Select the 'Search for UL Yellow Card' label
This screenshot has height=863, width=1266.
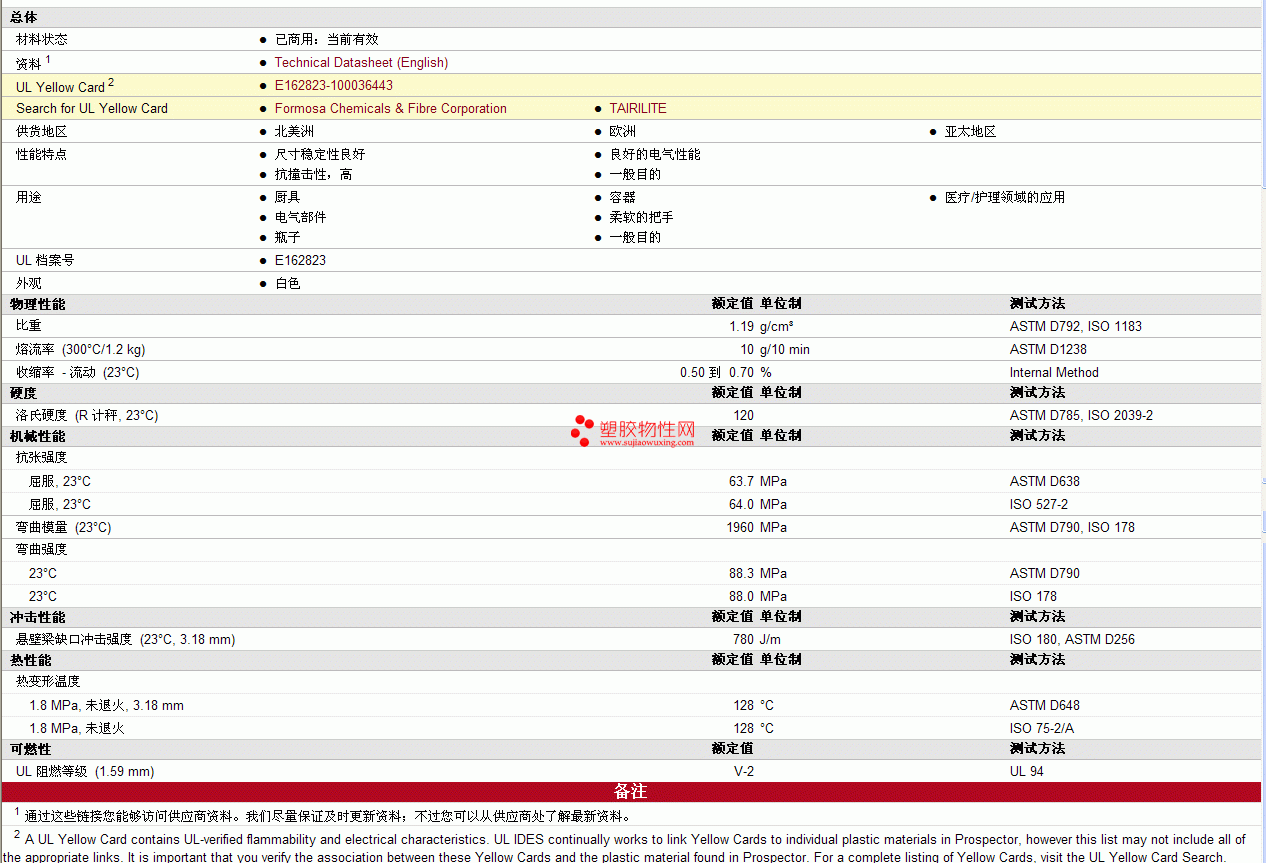click(92, 108)
